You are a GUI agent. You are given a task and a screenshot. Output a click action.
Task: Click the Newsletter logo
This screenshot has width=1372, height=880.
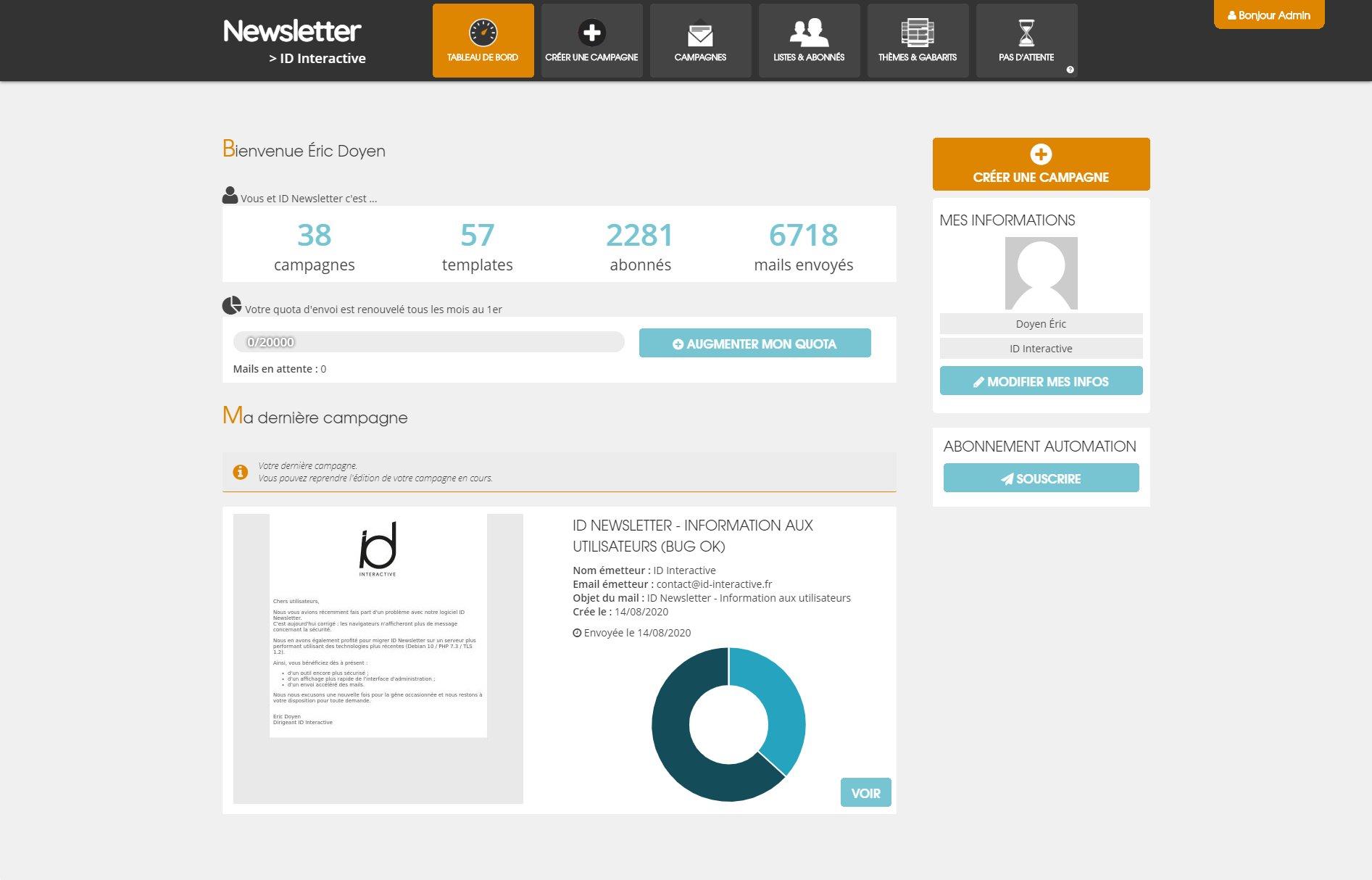(x=292, y=31)
